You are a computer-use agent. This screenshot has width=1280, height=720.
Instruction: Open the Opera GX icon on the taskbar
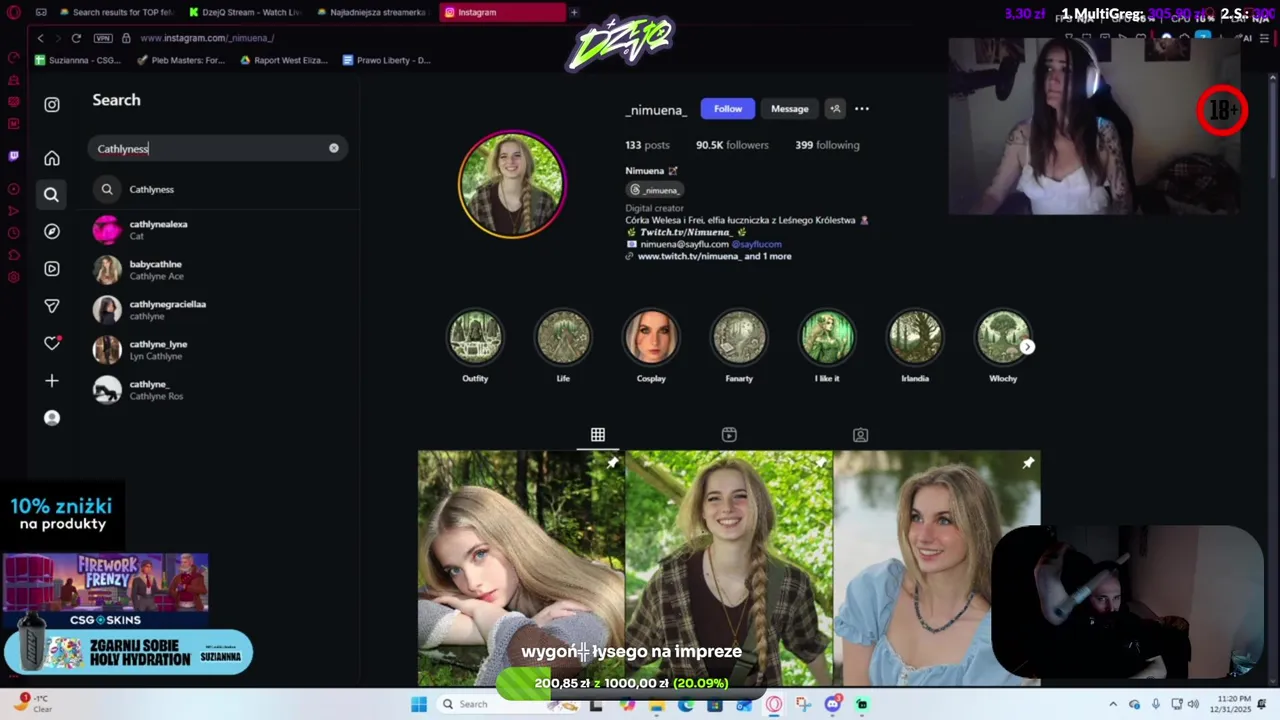(x=774, y=704)
